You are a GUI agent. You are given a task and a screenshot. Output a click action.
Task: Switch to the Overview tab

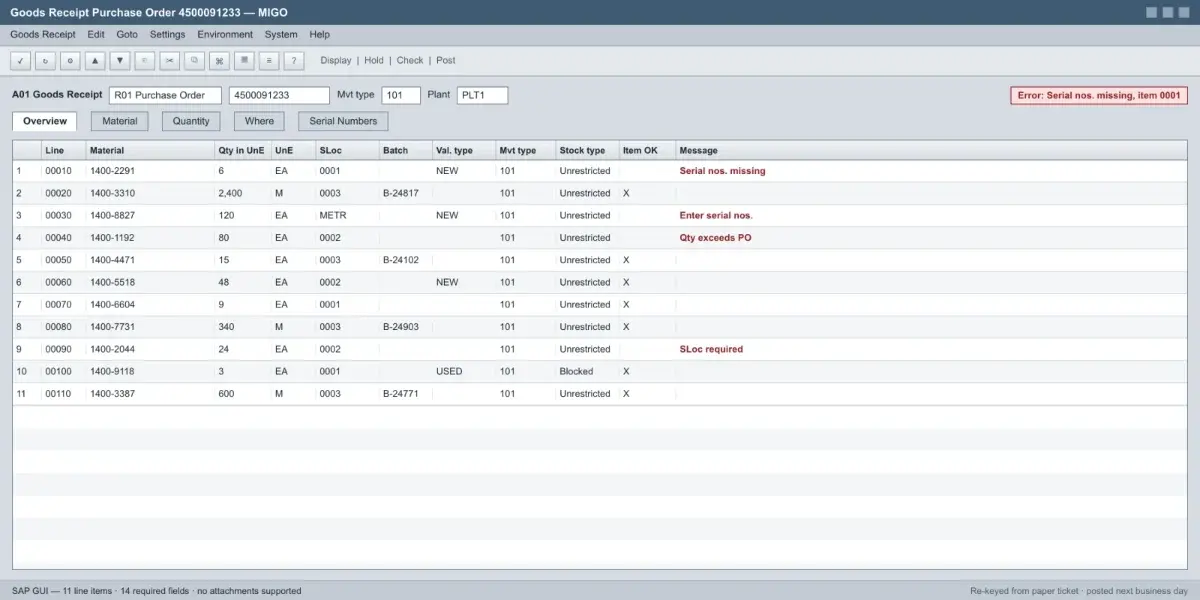[x=45, y=121]
